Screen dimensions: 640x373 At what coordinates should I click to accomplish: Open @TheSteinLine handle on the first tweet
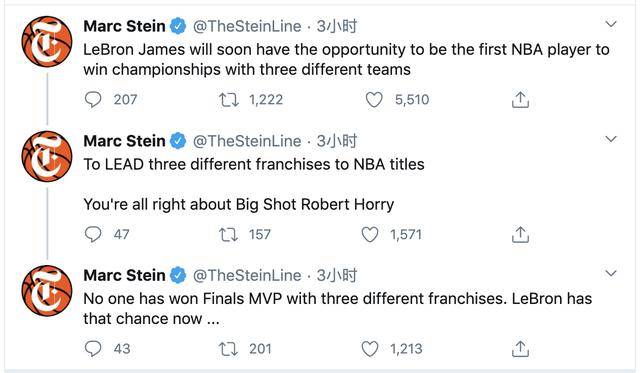click(247, 26)
